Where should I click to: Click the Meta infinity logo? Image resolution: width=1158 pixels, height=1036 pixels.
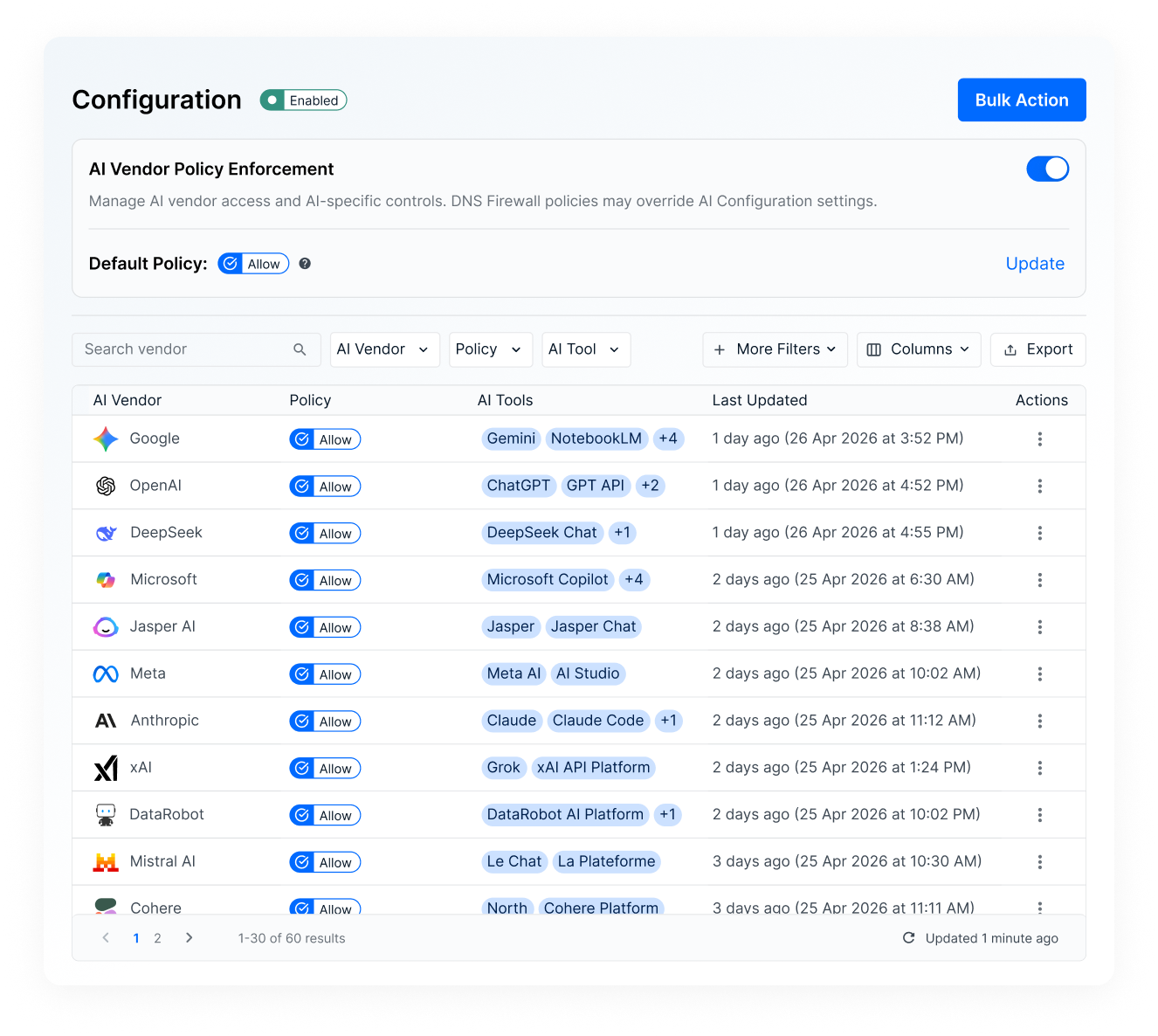[106, 674]
